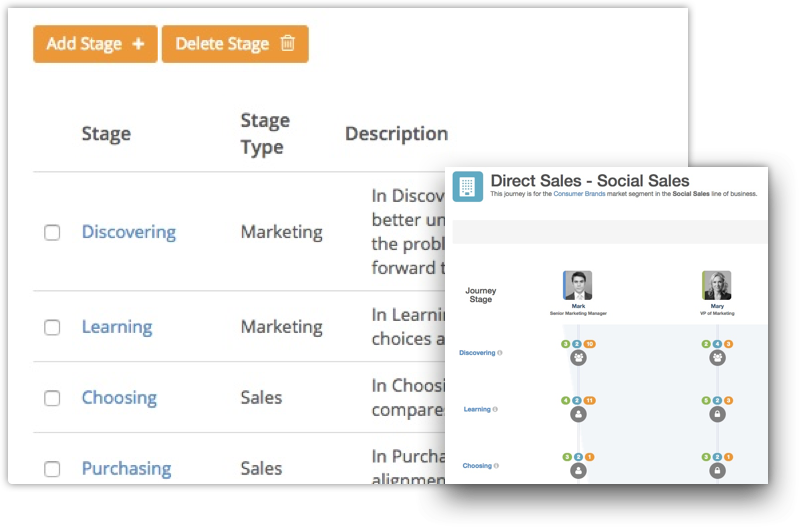The image size is (799, 527).
Task: Click the Marketing type in the Discovering row
Action: [282, 232]
